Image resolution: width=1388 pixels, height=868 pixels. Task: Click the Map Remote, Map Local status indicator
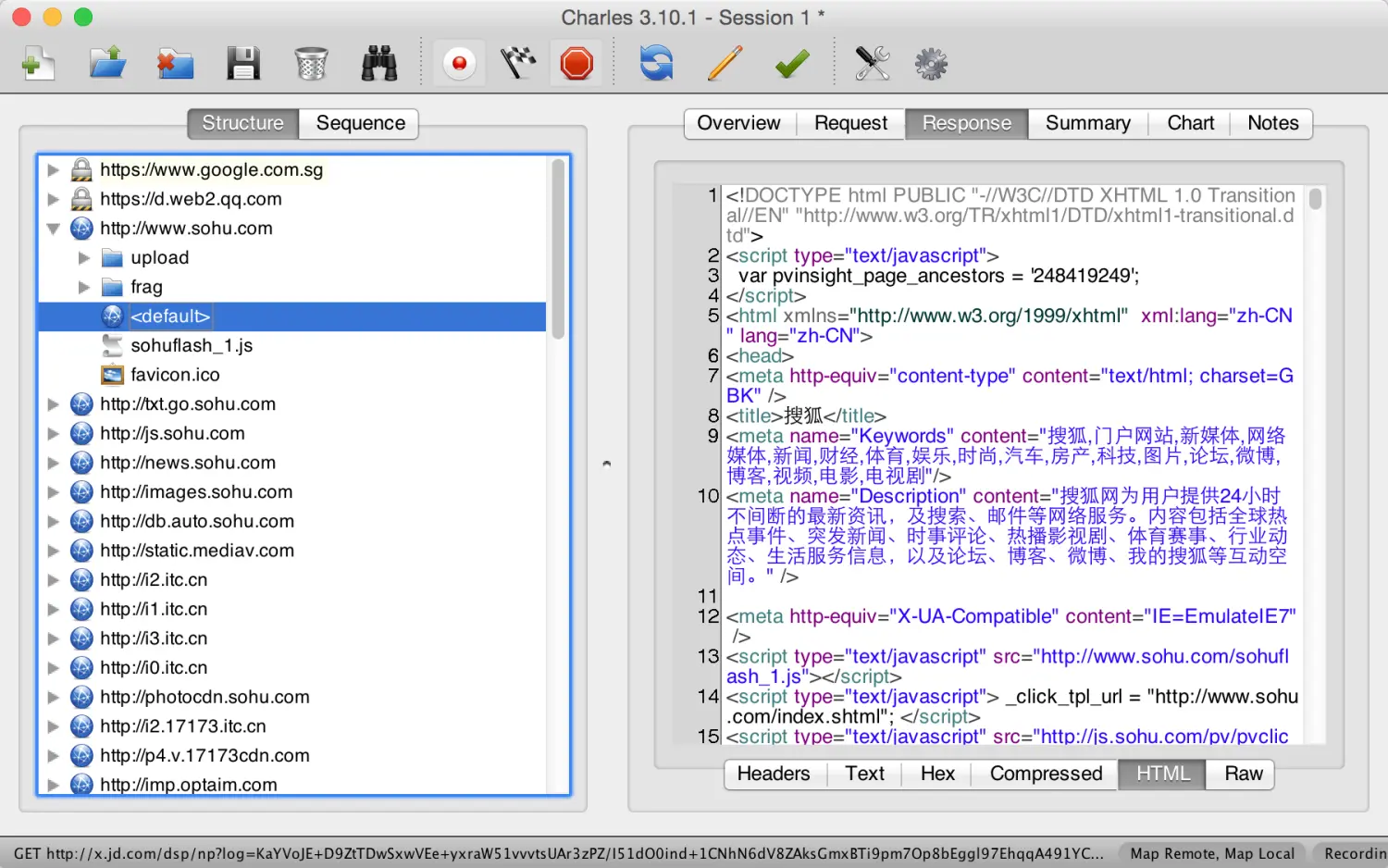coord(1212,853)
